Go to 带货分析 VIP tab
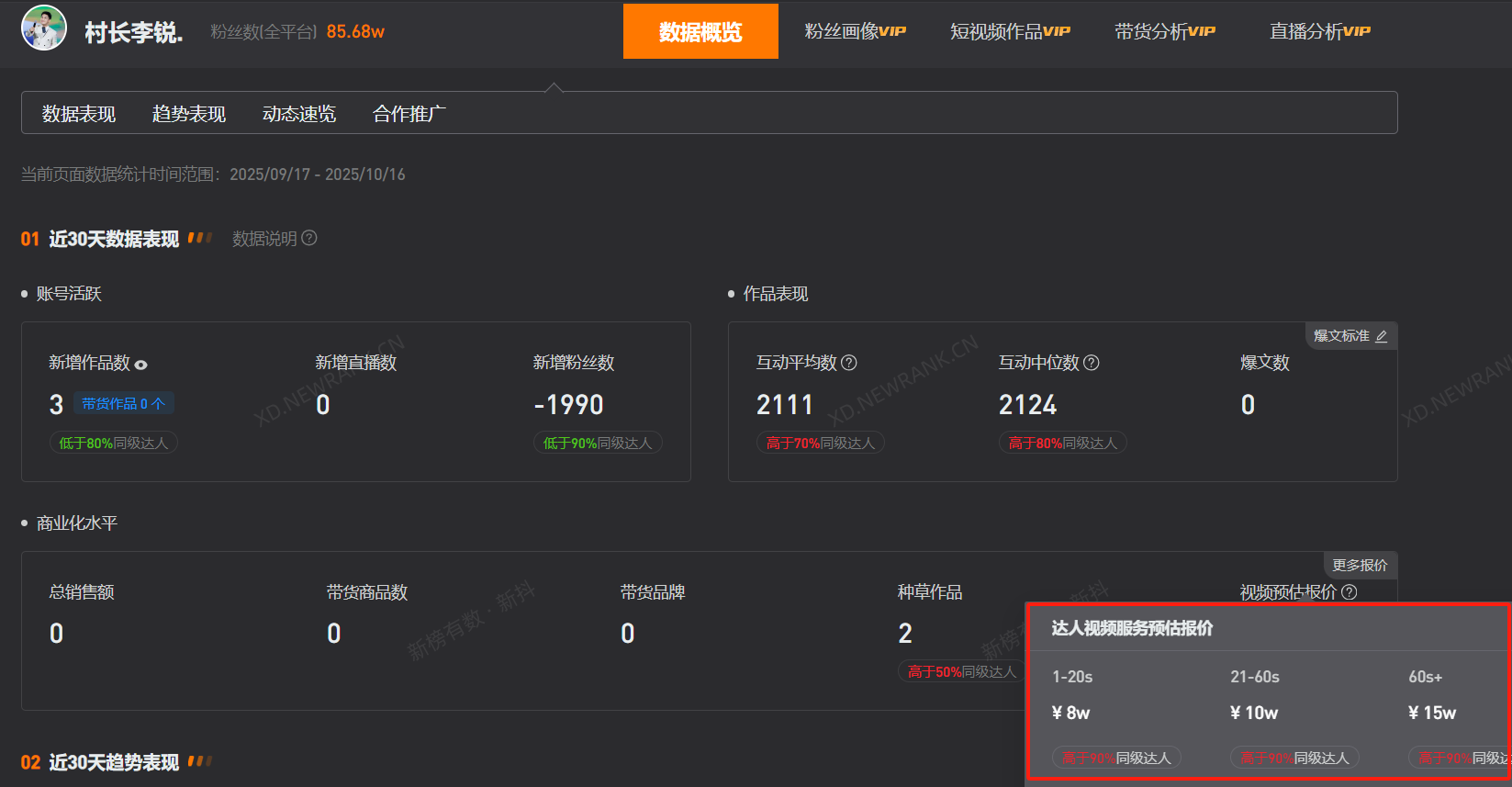This screenshot has height=787, width=1512. pos(1164,32)
